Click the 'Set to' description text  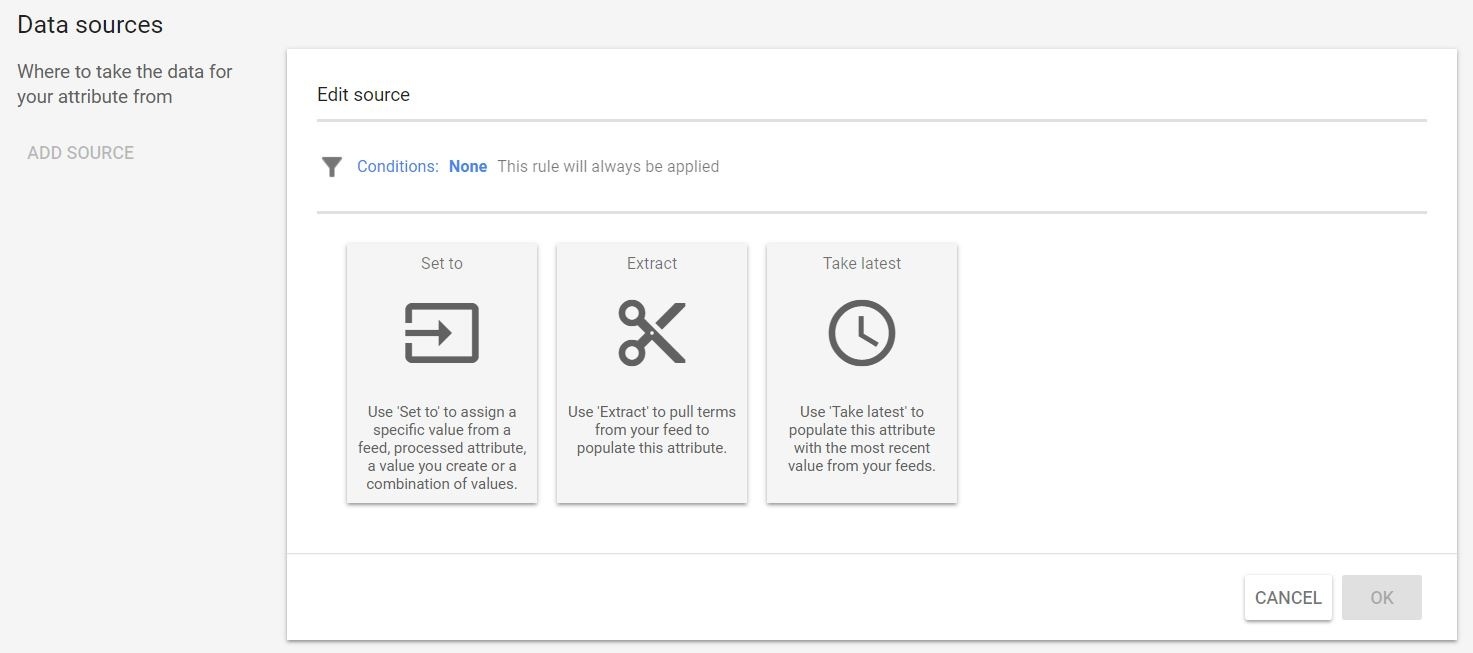coord(441,448)
